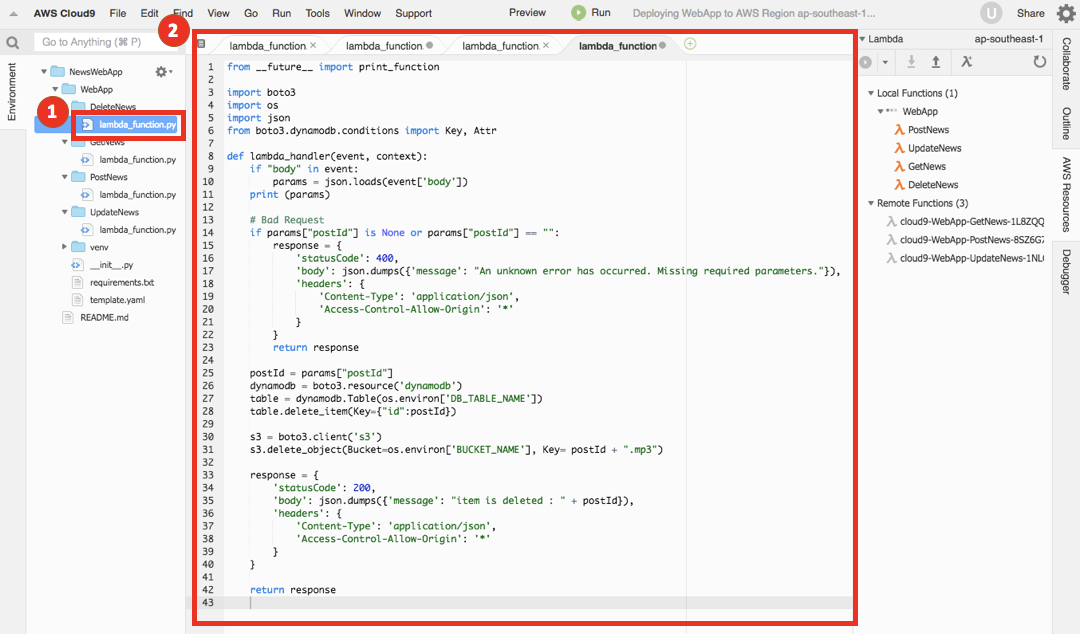This screenshot has height=634, width=1080.
Task: Open the Support menu
Action: tap(413, 13)
